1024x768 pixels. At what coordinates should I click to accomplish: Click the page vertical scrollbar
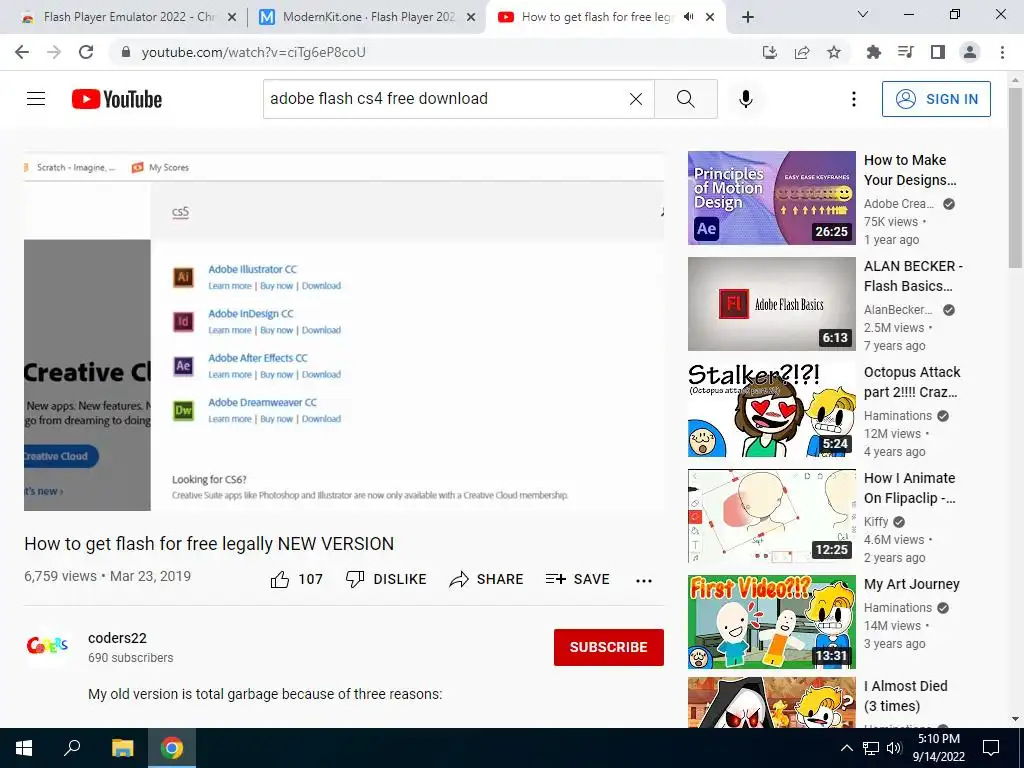(1015, 178)
